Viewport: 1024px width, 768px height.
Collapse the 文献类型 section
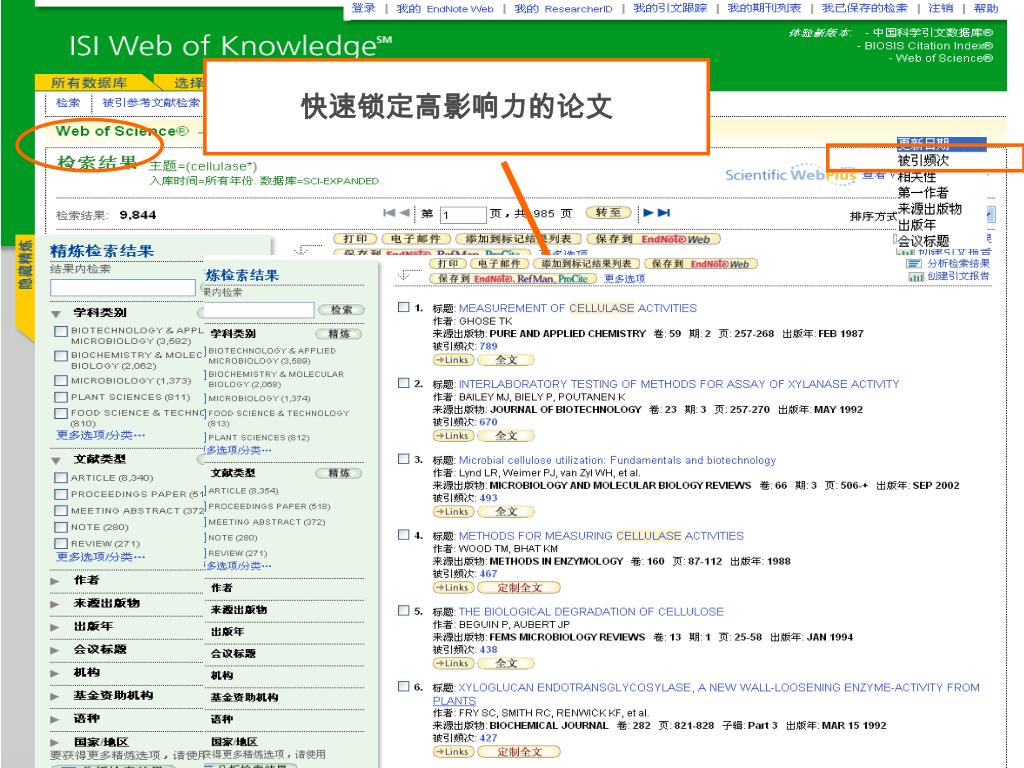click(x=56, y=460)
